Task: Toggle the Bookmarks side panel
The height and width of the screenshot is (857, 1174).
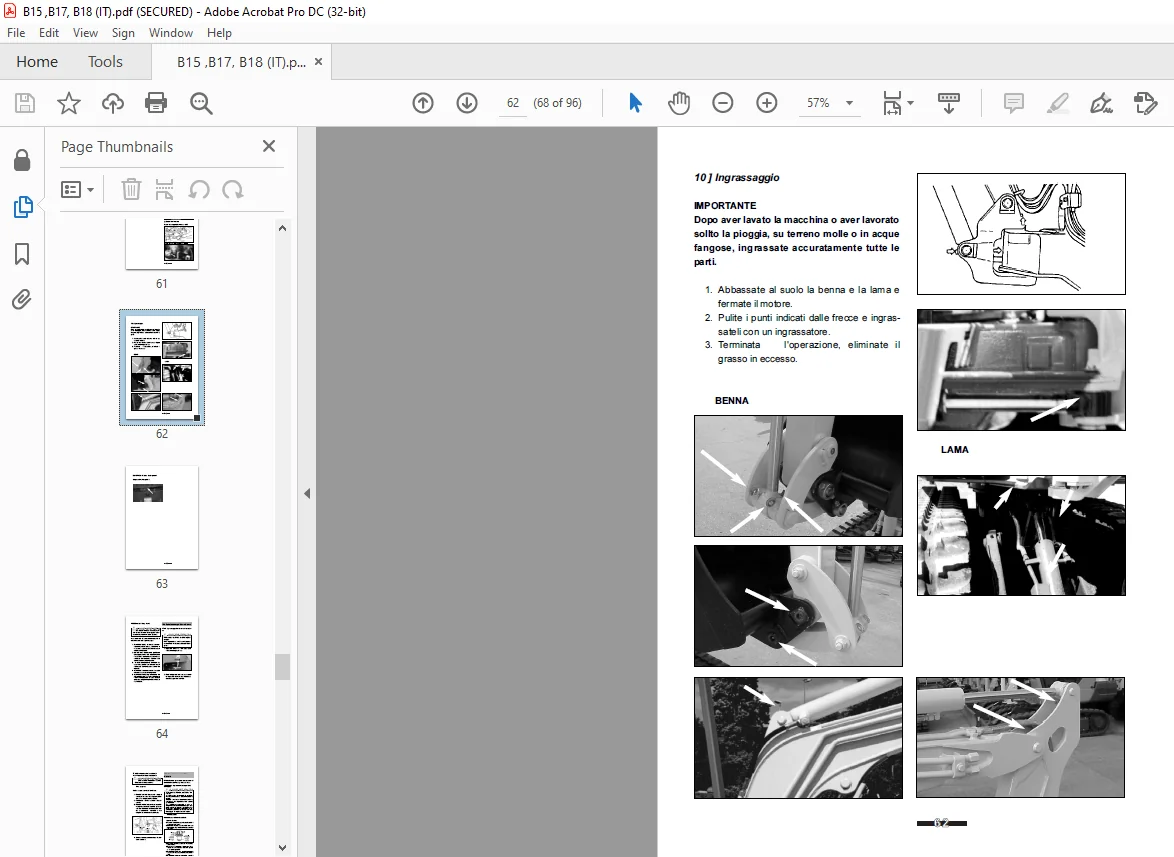Action: pyautogui.click(x=22, y=254)
